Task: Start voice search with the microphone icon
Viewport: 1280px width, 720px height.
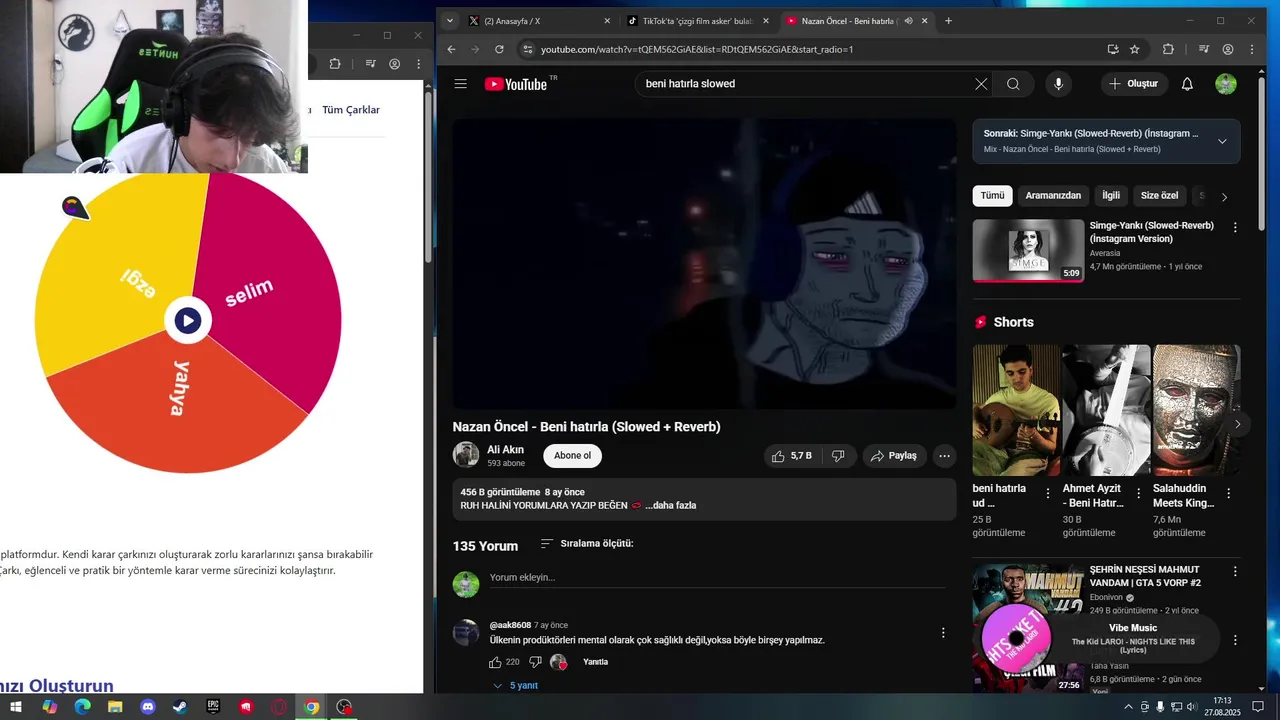Action: [x=1058, y=84]
